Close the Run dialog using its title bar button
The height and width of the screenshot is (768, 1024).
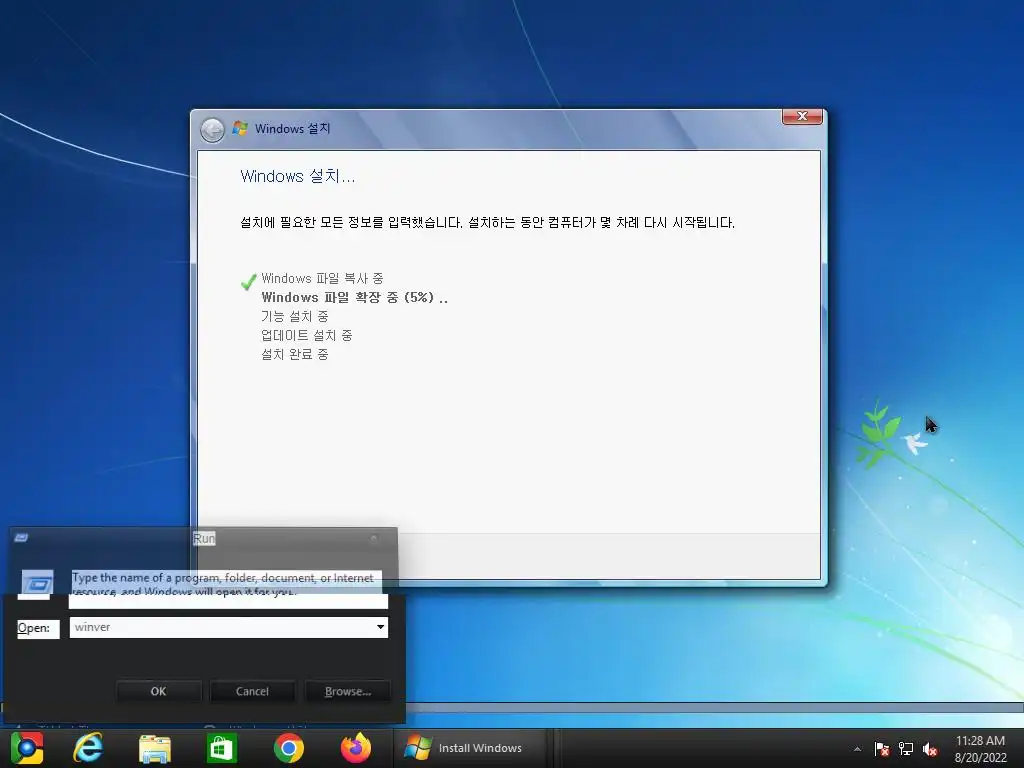point(374,538)
